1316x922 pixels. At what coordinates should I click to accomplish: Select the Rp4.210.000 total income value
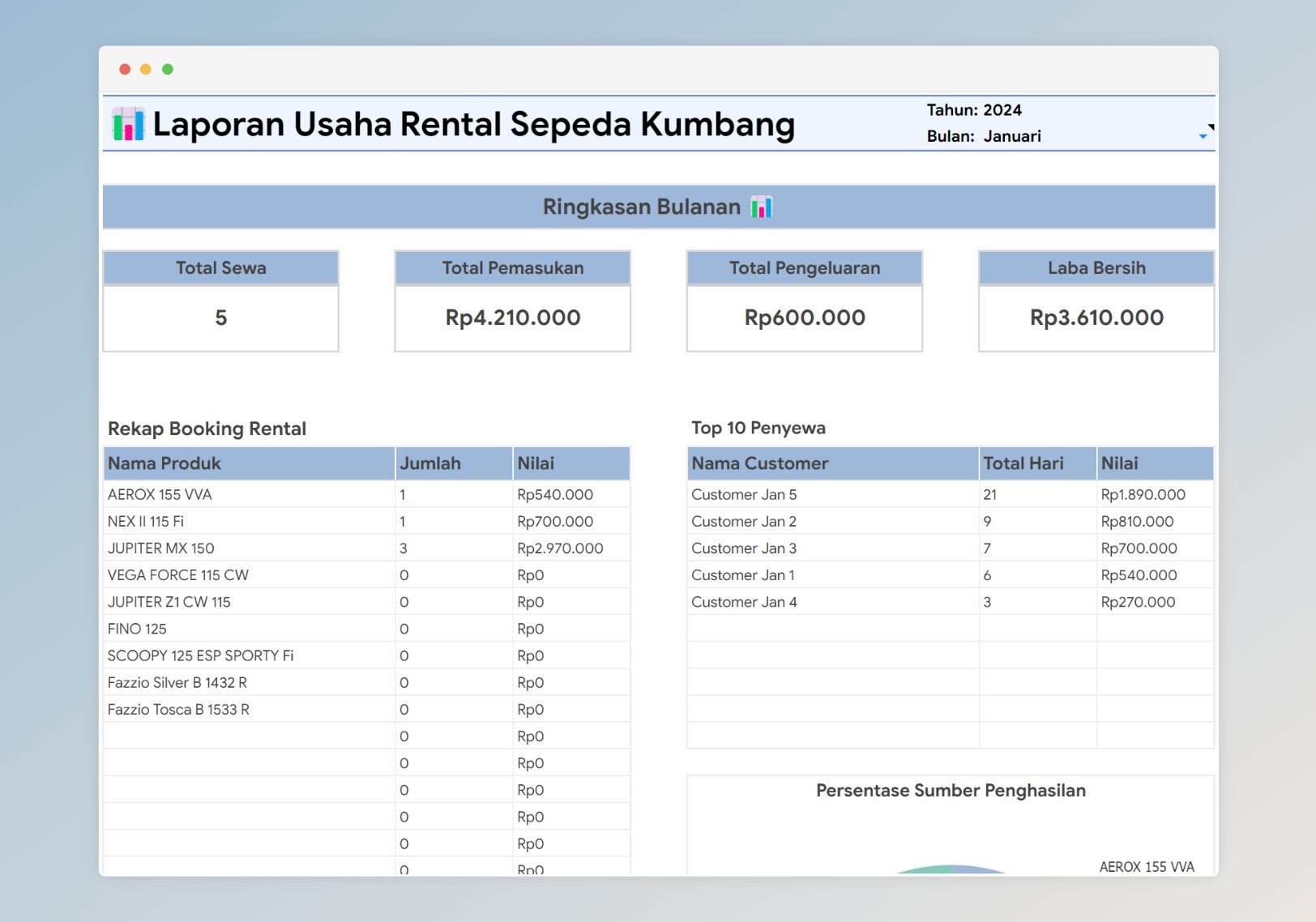[x=512, y=318]
